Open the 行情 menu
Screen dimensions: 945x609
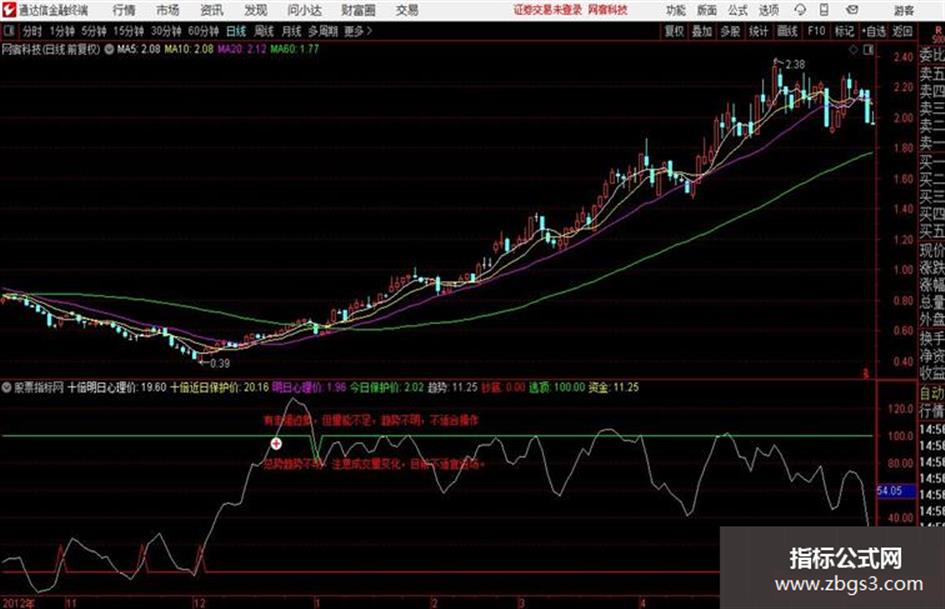(x=124, y=10)
